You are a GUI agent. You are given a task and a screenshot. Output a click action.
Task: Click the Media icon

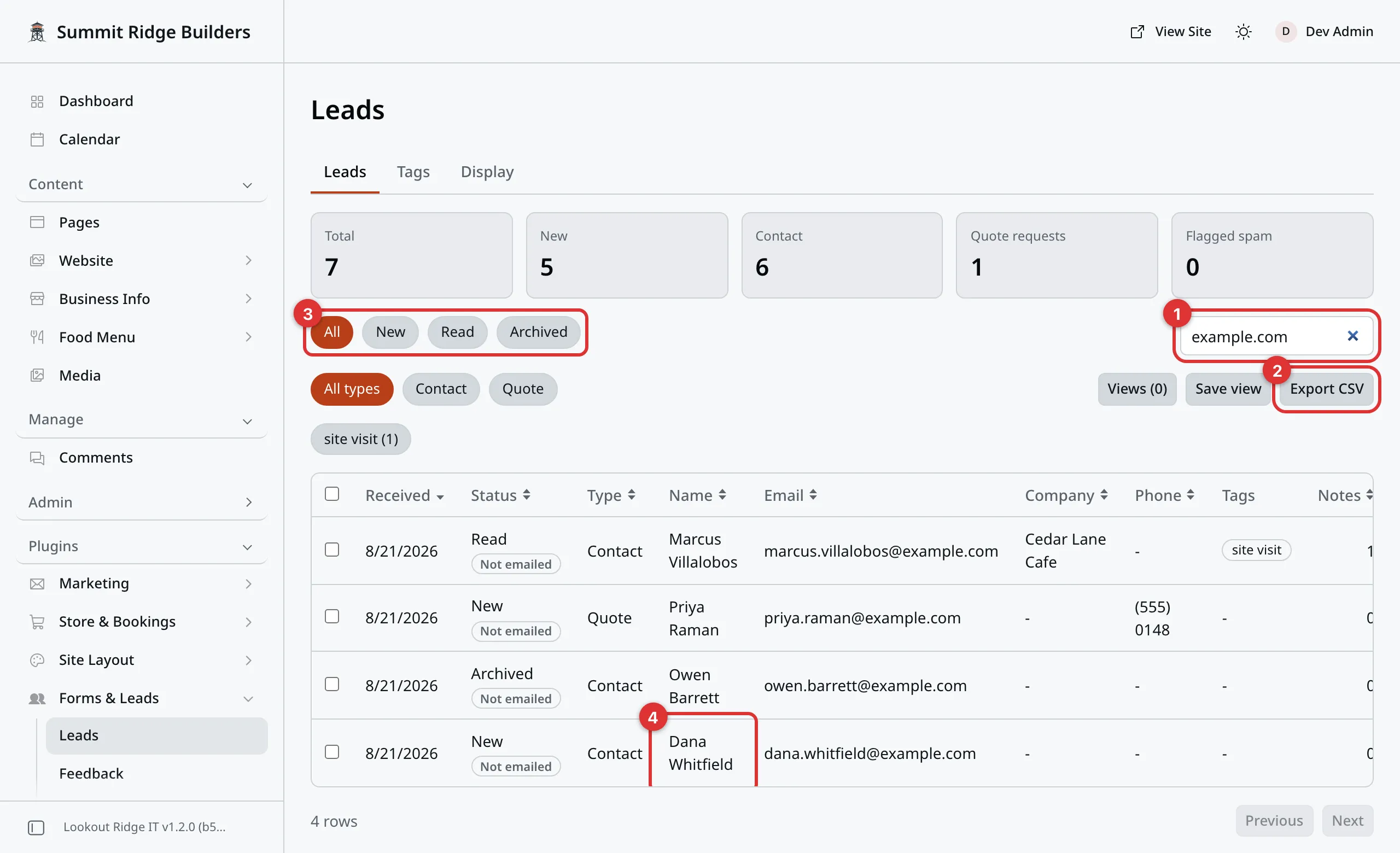37,376
